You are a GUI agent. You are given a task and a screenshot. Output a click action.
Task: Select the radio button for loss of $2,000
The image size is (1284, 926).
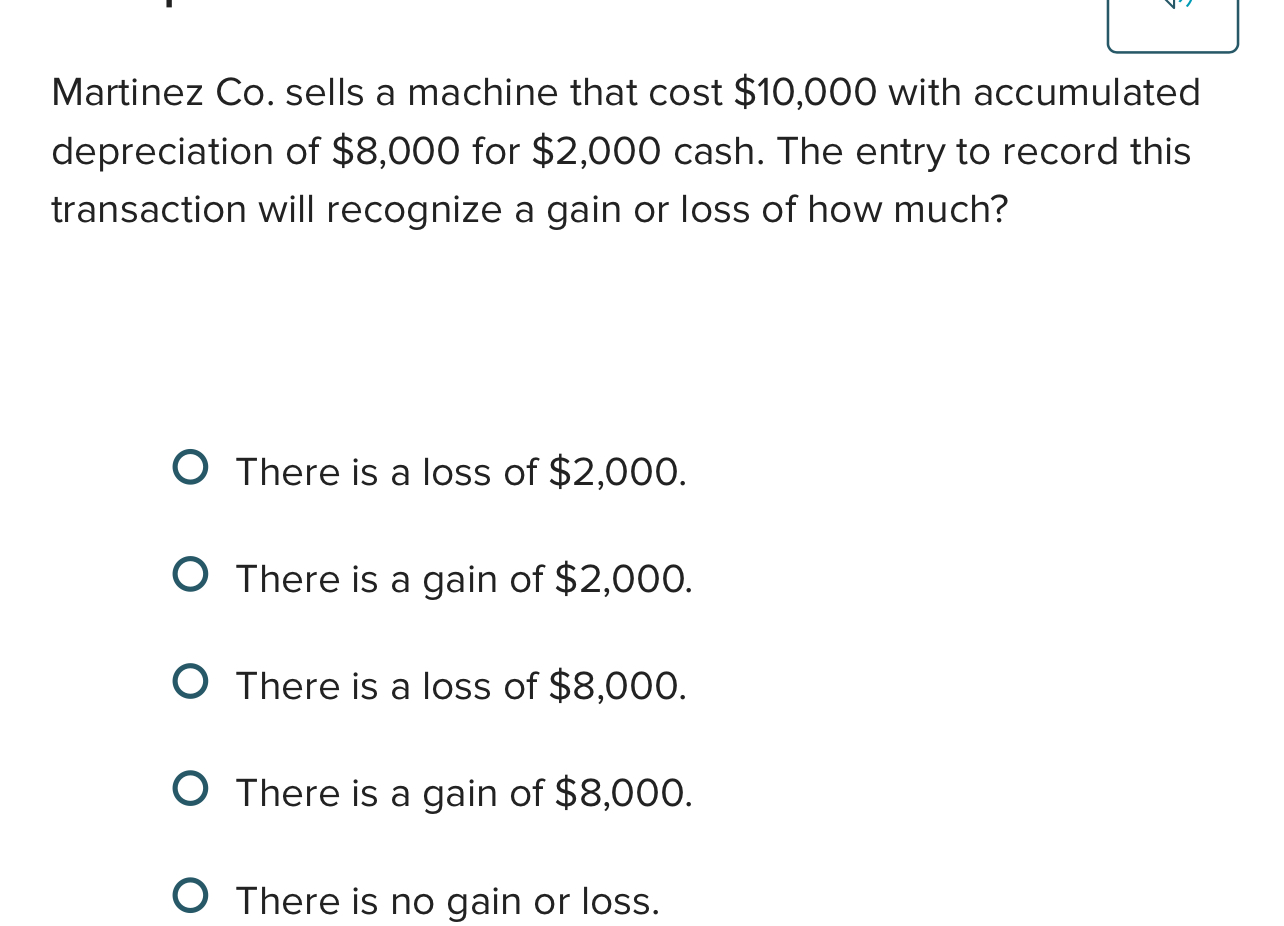(x=193, y=466)
